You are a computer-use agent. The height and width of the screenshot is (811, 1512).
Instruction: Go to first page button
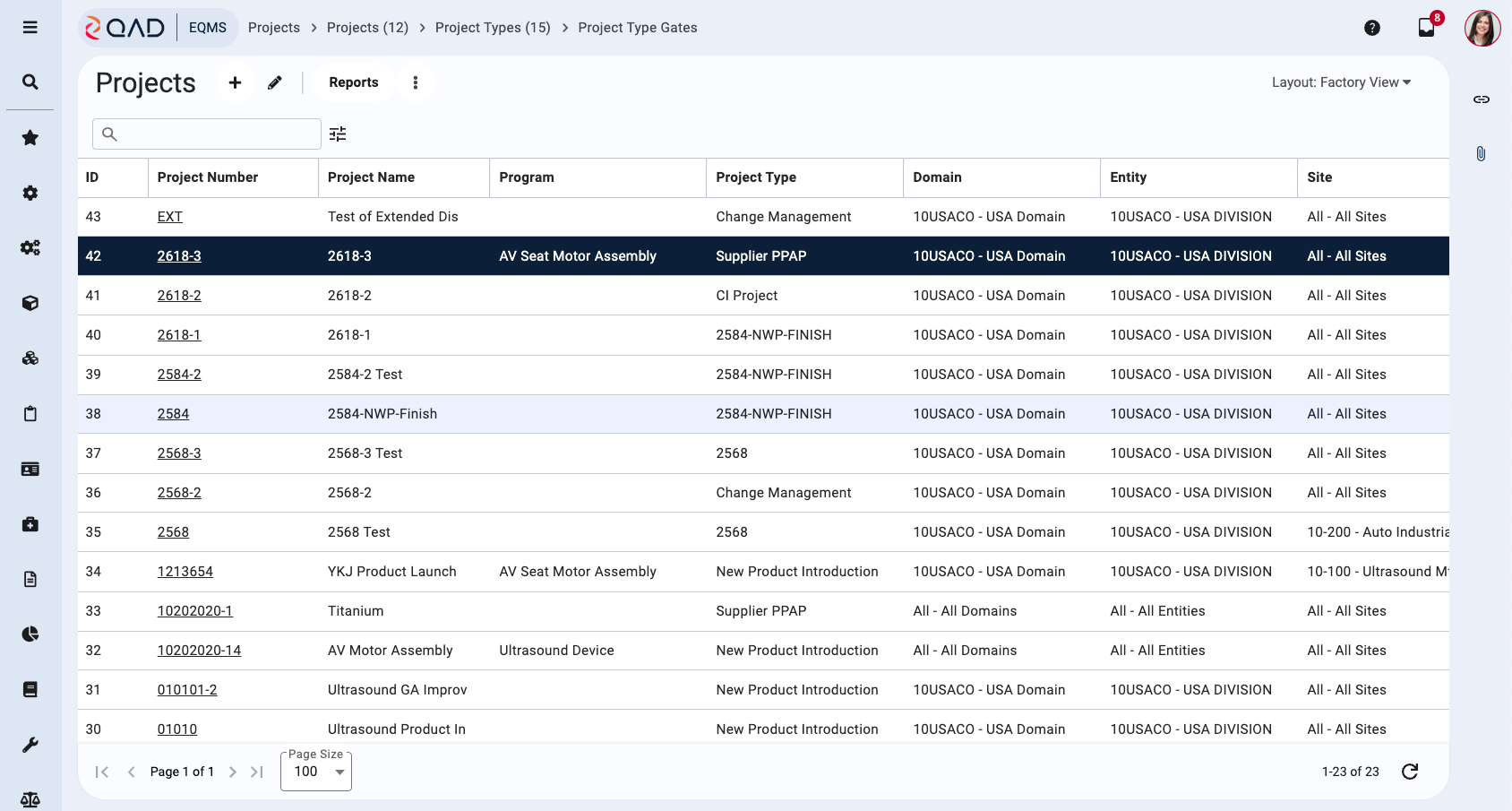[x=102, y=772]
